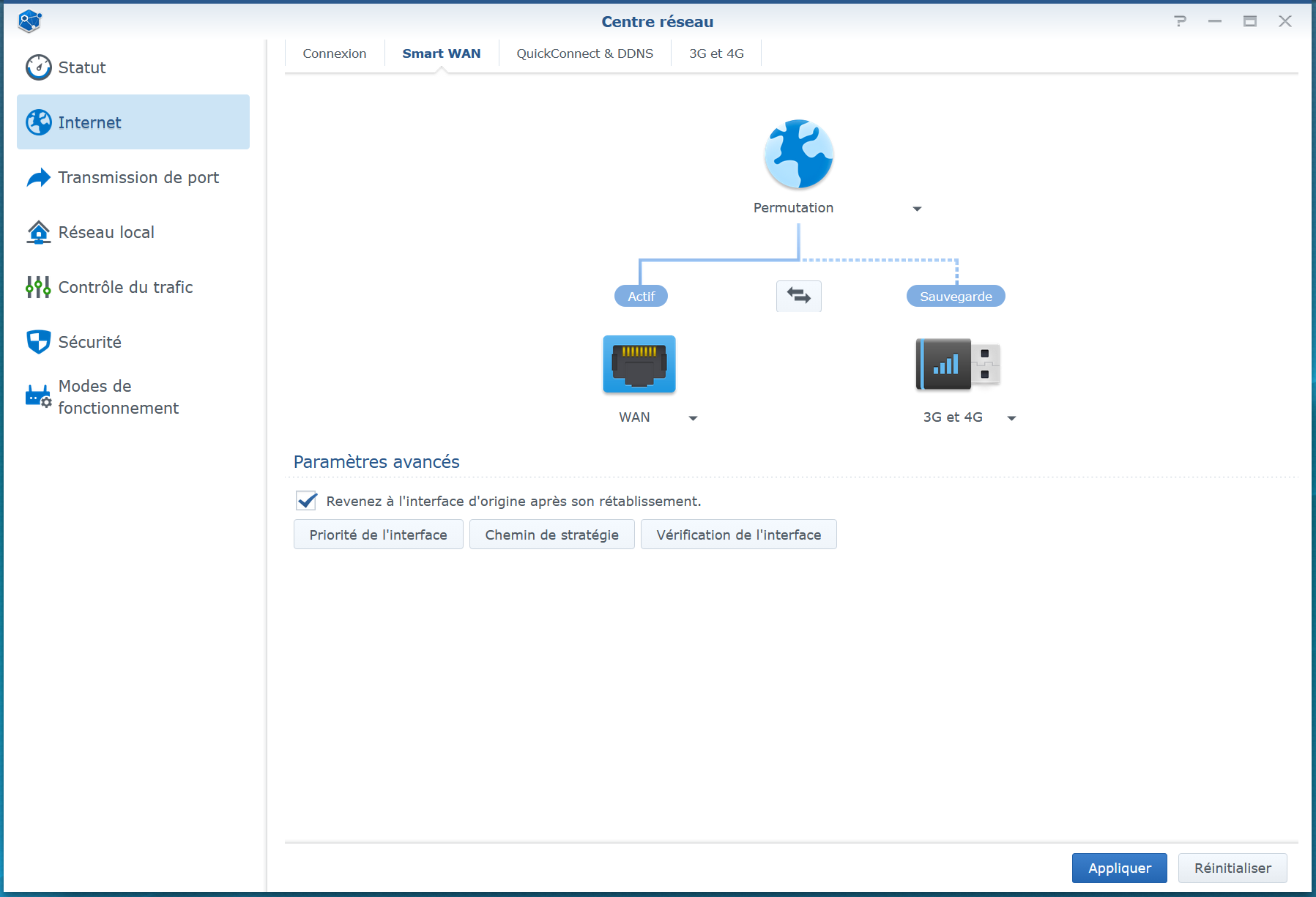1316x897 pixels.
Task: Select the Réseau local house icon
Action: (38, 232)
